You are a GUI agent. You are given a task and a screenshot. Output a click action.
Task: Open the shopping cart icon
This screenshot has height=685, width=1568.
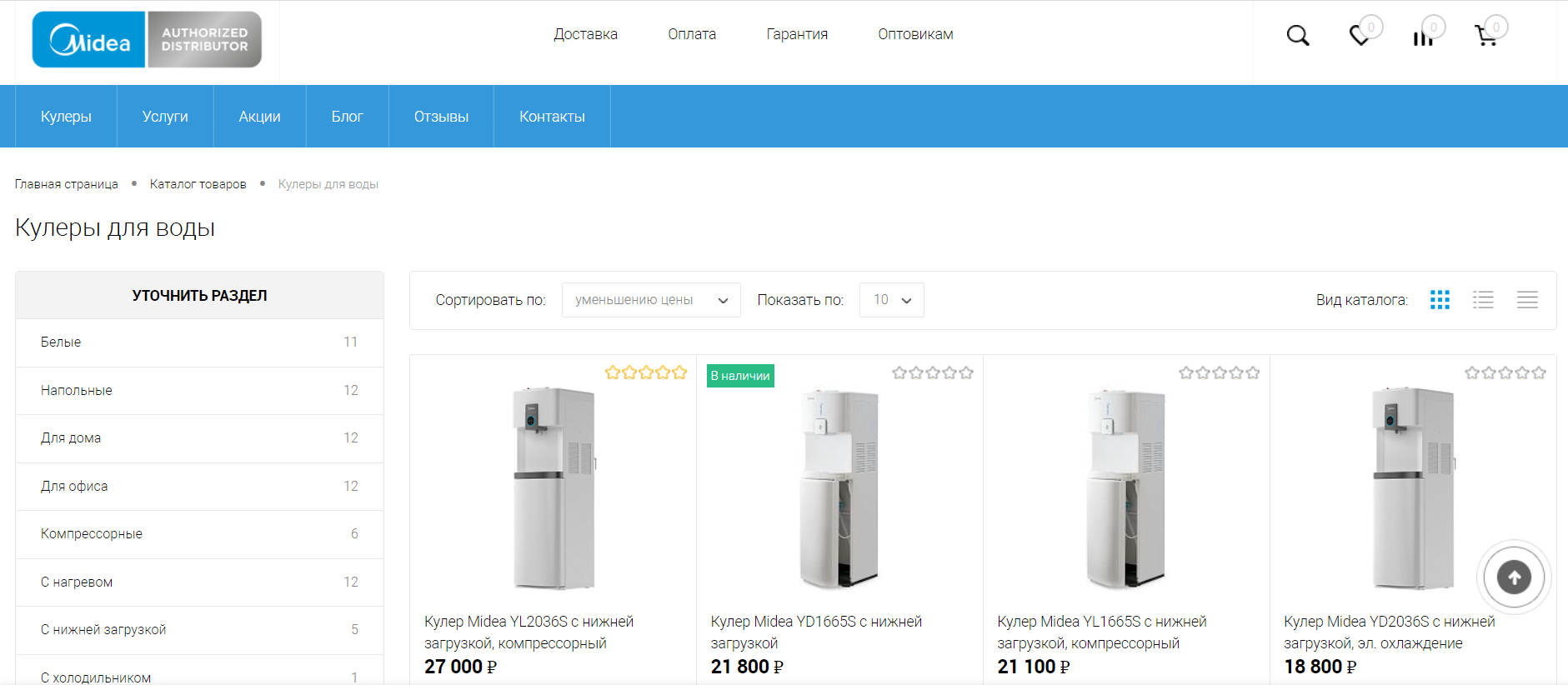pos(1485,36)
